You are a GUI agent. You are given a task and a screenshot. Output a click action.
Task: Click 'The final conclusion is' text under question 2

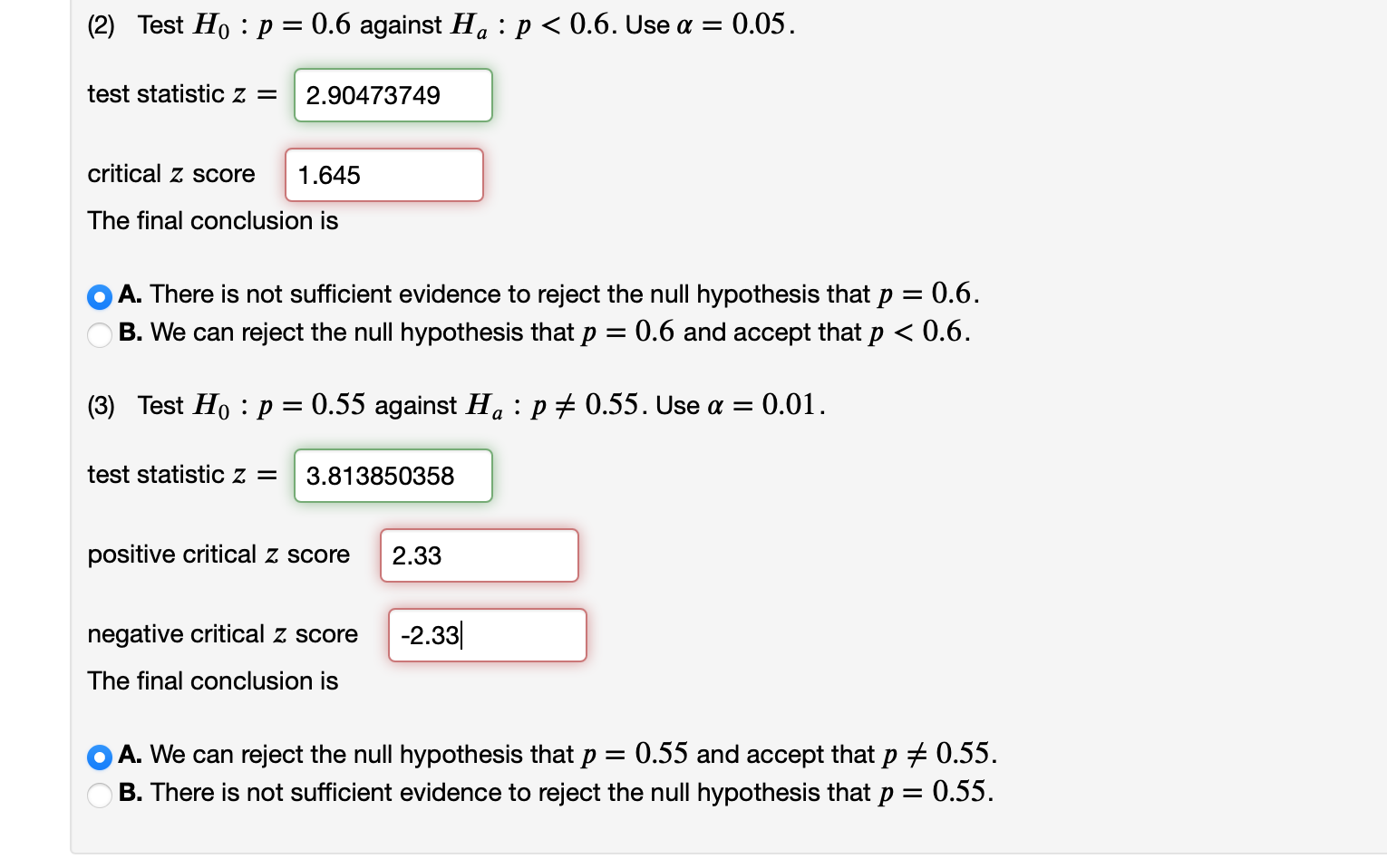tap(212, 221)
